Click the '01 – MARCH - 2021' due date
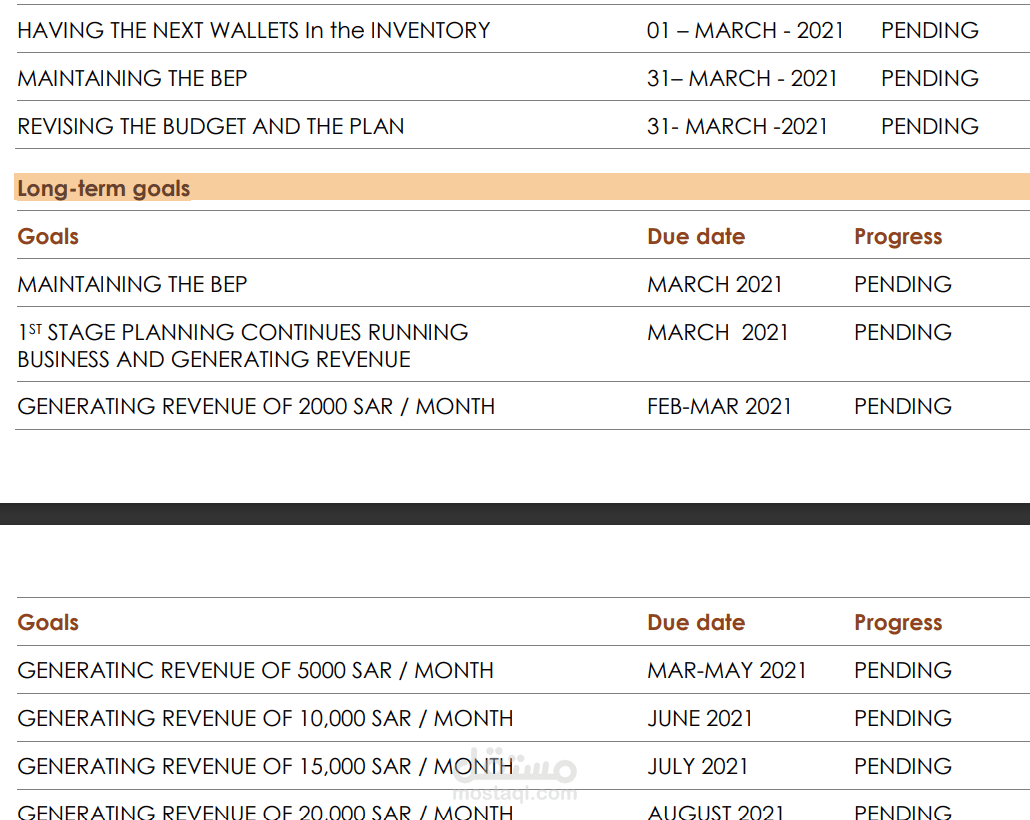 click(745, 30)
